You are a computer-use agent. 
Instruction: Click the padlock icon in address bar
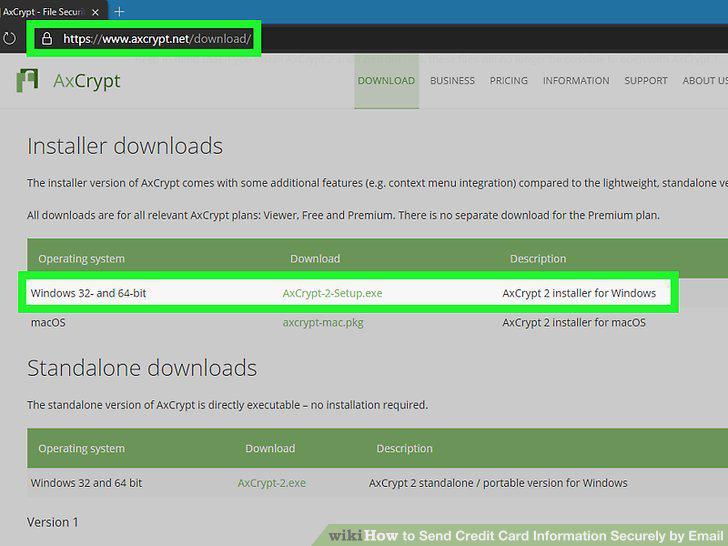point(47,39)
